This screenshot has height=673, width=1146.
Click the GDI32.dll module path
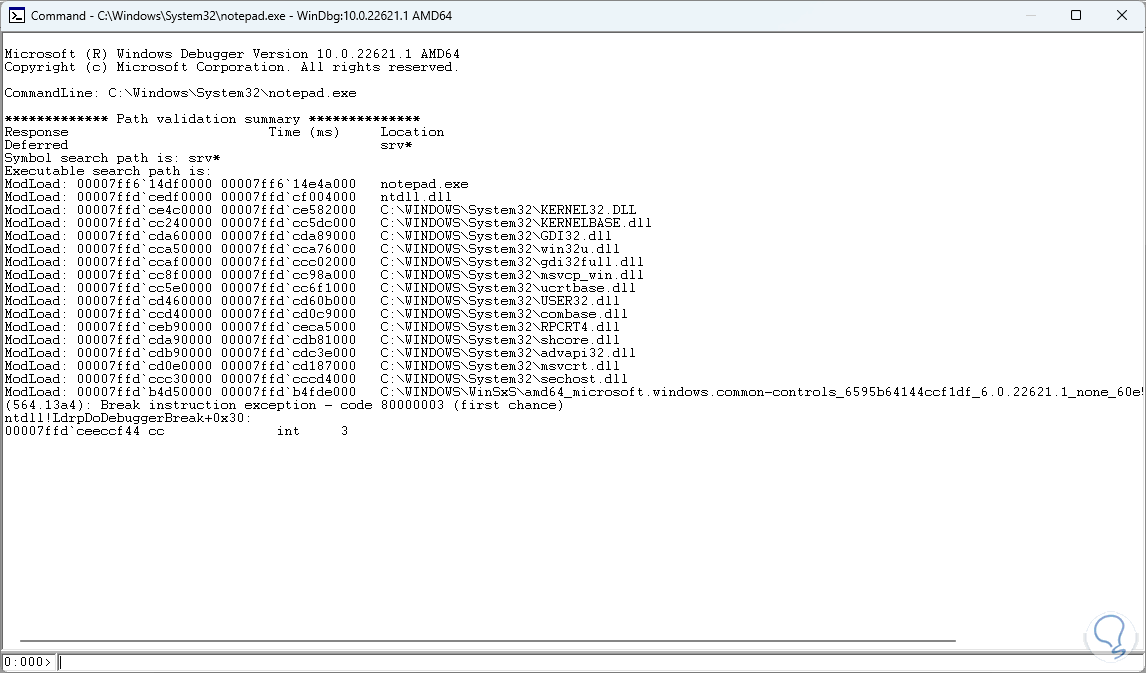[x=496, y=236]
